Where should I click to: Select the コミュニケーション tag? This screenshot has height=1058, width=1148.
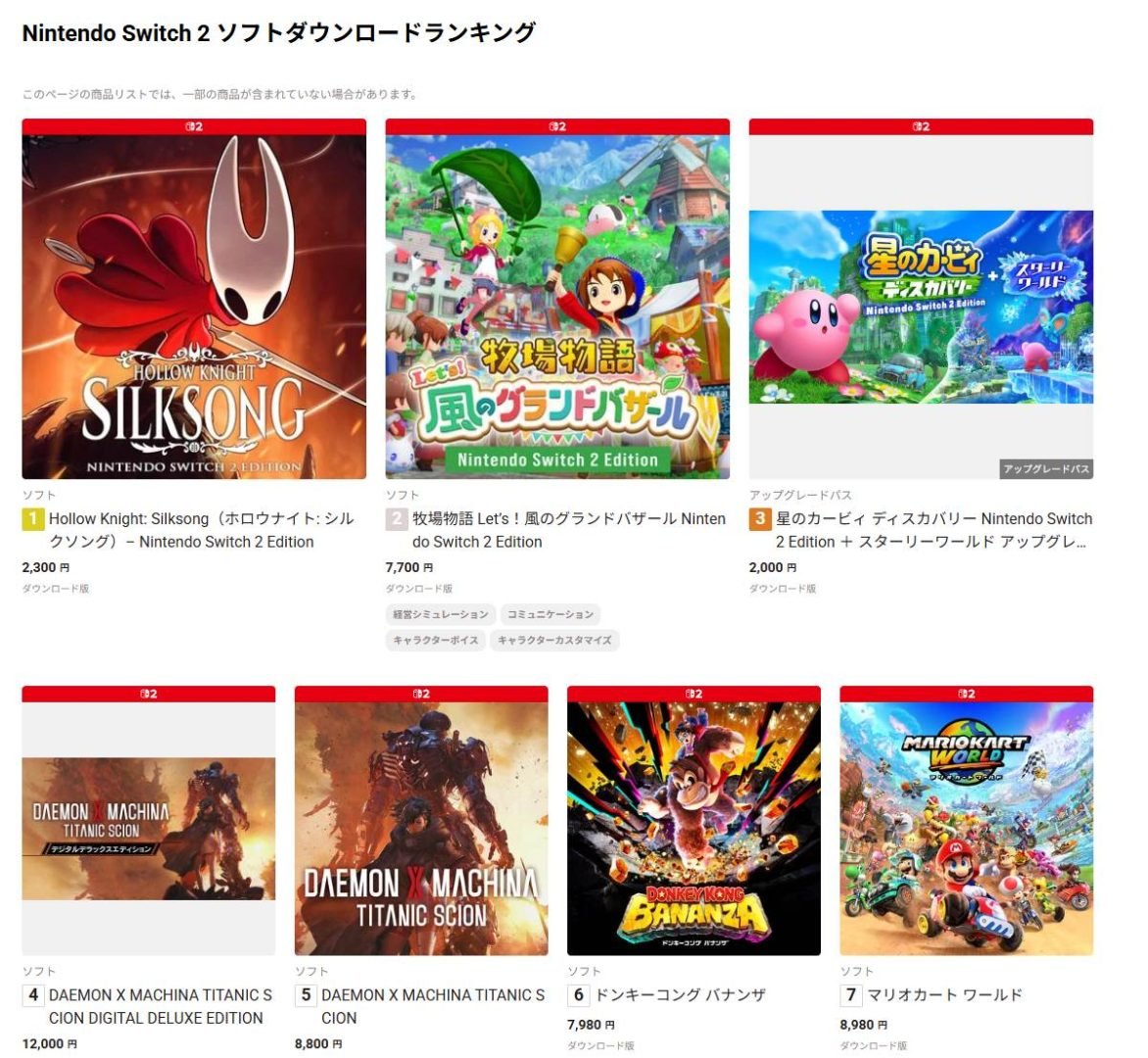550,614
